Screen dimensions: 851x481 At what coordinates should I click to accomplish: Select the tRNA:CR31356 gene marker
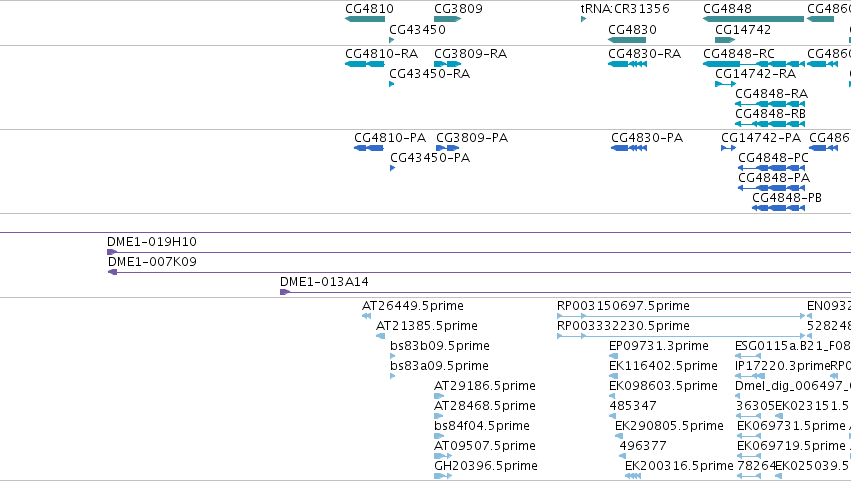coord(583,19)
